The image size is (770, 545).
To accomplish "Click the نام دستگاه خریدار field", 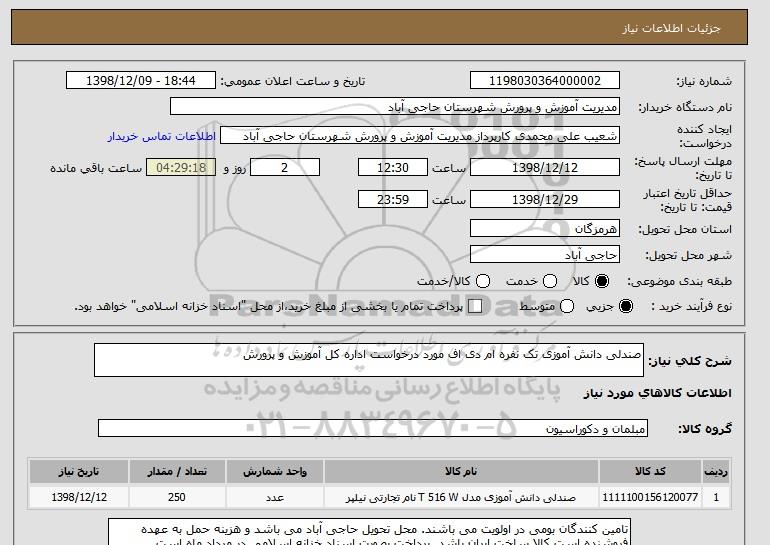I will [x=395, y=107].
